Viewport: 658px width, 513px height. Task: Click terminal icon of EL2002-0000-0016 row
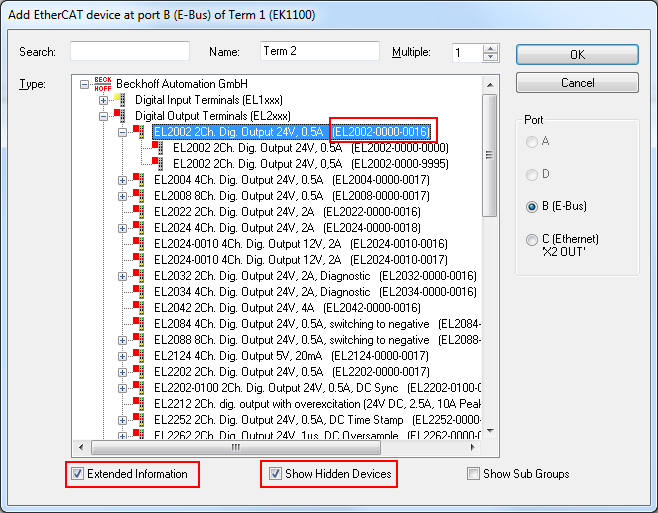[139, 132]
